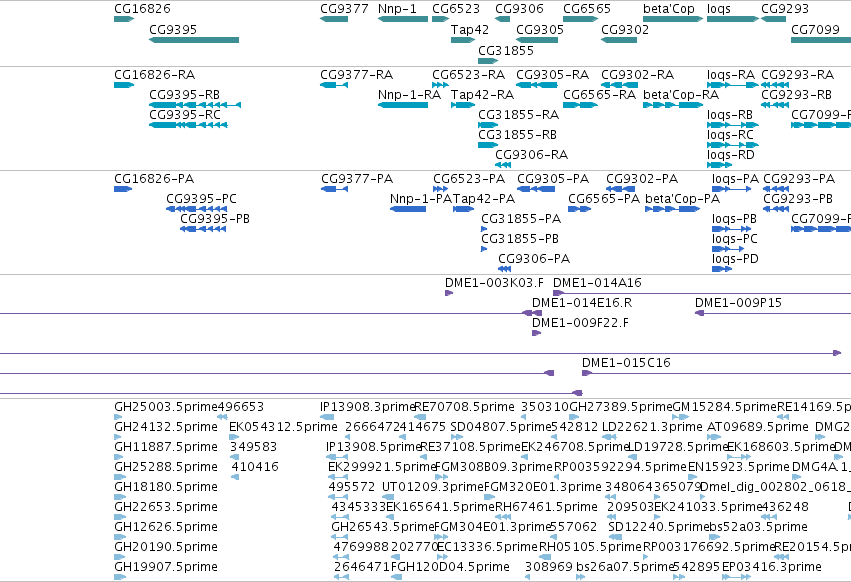Viewport: 851px width, 582px height.
Task: Select protein CG9377-PA
Action: tap(357, 179)
